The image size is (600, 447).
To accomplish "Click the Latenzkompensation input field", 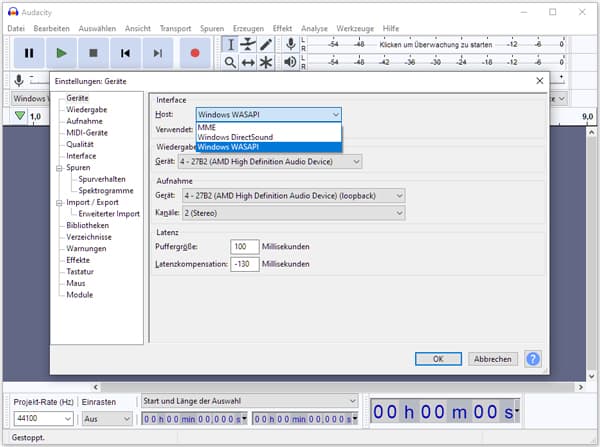I will 245,264.
